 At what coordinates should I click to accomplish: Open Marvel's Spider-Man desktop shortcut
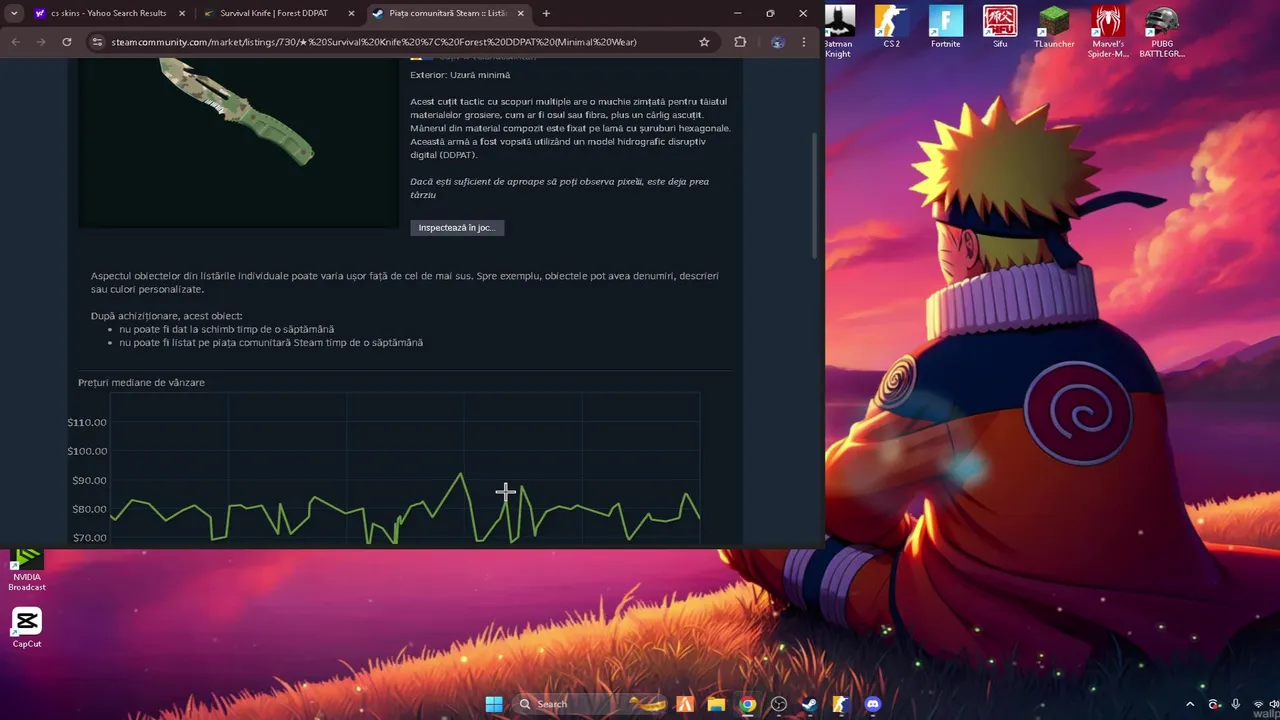[x=1107, y=32]
